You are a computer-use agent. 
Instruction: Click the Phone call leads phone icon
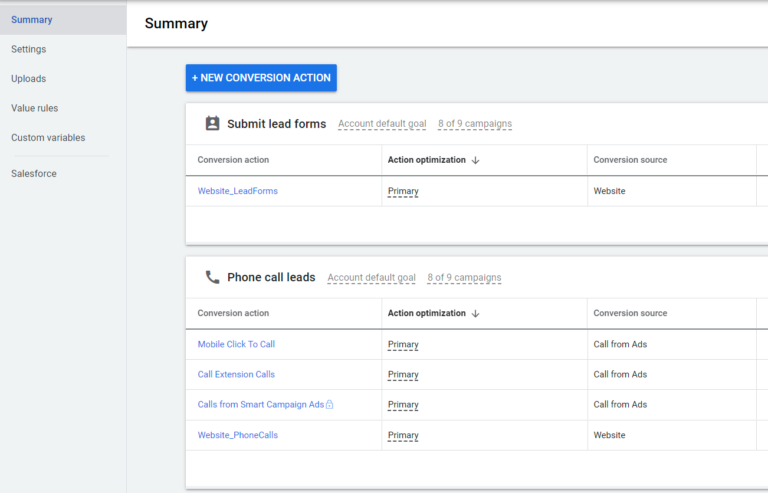(x=212, y=278)
